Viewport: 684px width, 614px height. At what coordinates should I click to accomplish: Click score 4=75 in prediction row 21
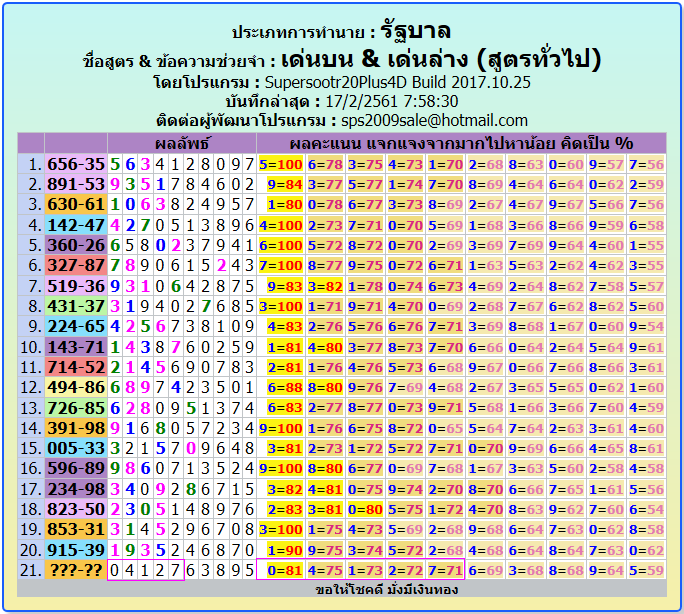tap(325, 570)
